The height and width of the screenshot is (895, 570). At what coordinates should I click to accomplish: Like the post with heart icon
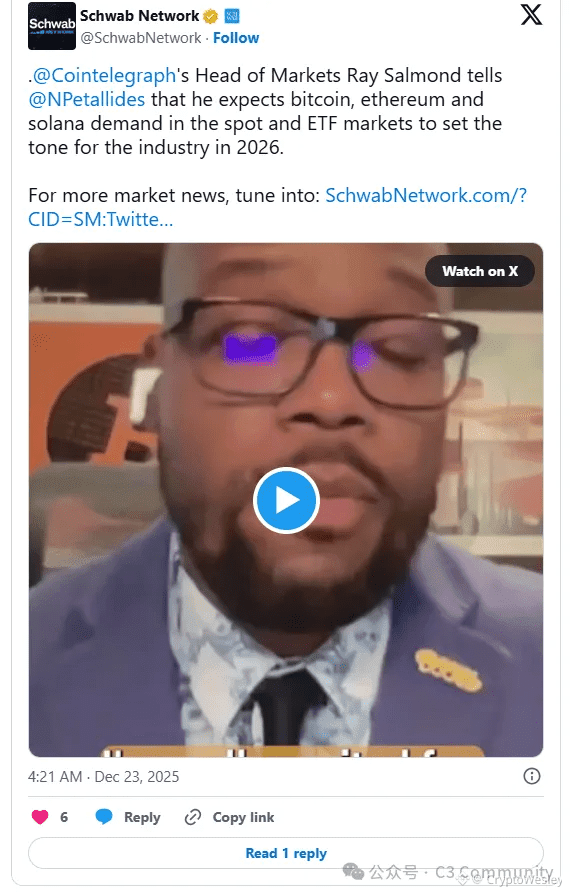(x=40, y=817)
